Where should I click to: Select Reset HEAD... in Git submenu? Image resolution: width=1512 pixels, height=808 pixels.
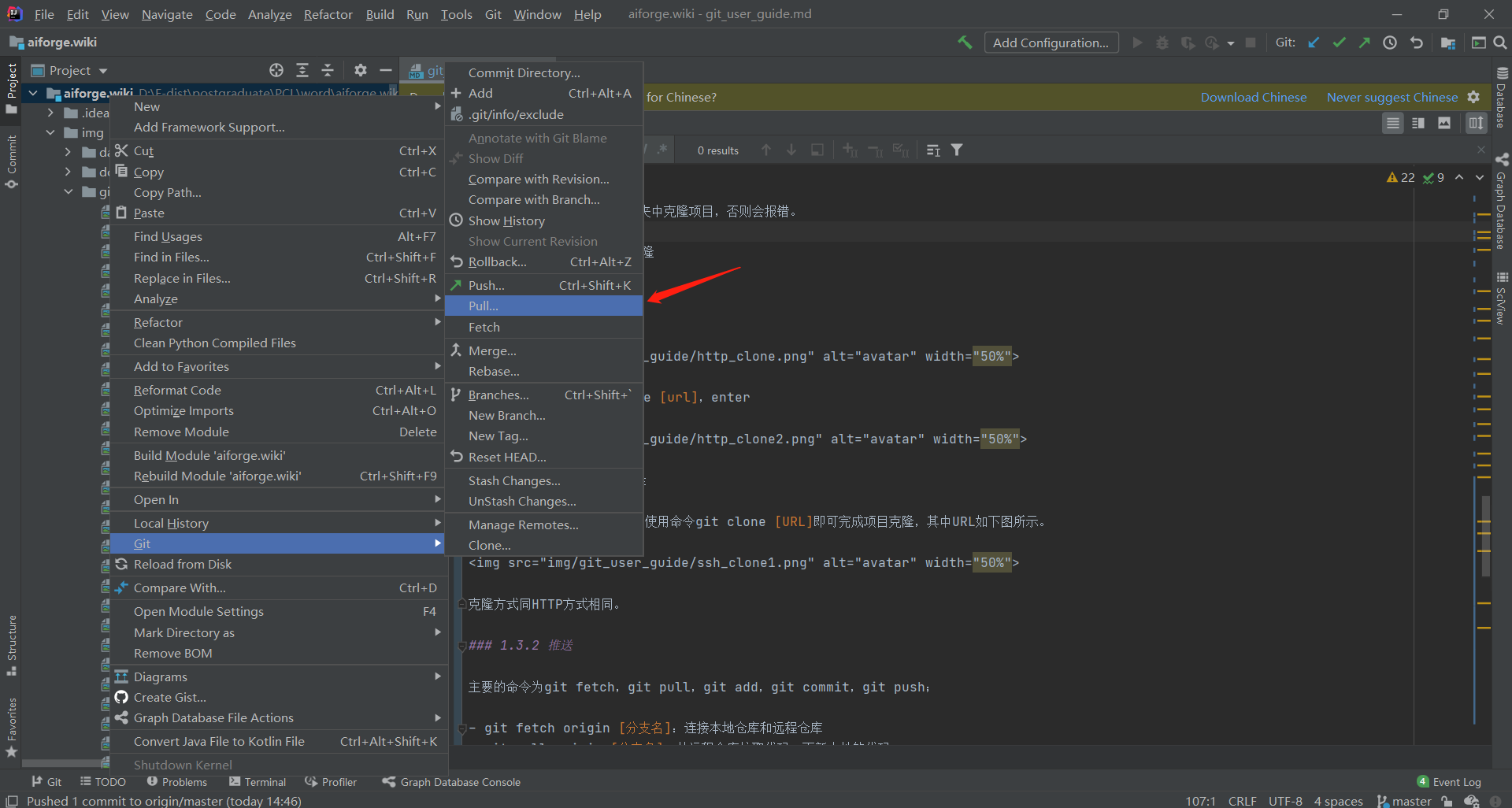(x=544, y=457)
